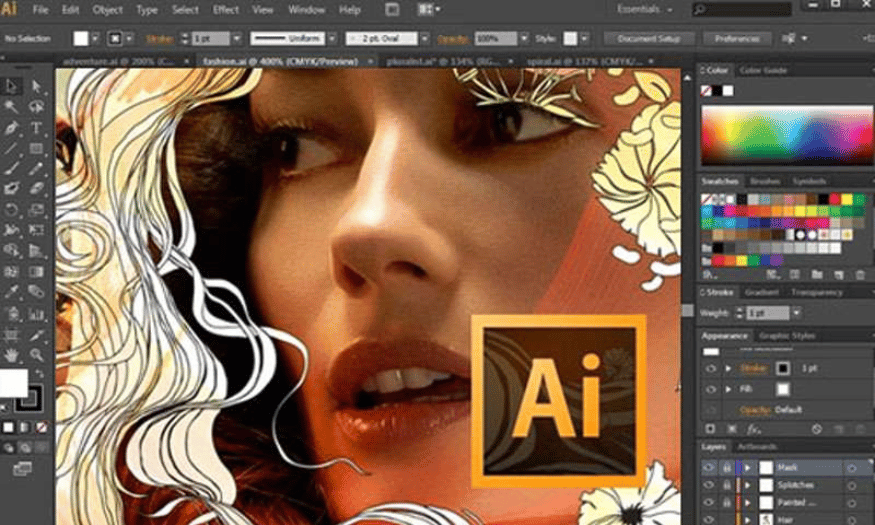Screen dimensions: 875x525
Task: Switch to the Color Guide tab
Action: tap(763, 70)
